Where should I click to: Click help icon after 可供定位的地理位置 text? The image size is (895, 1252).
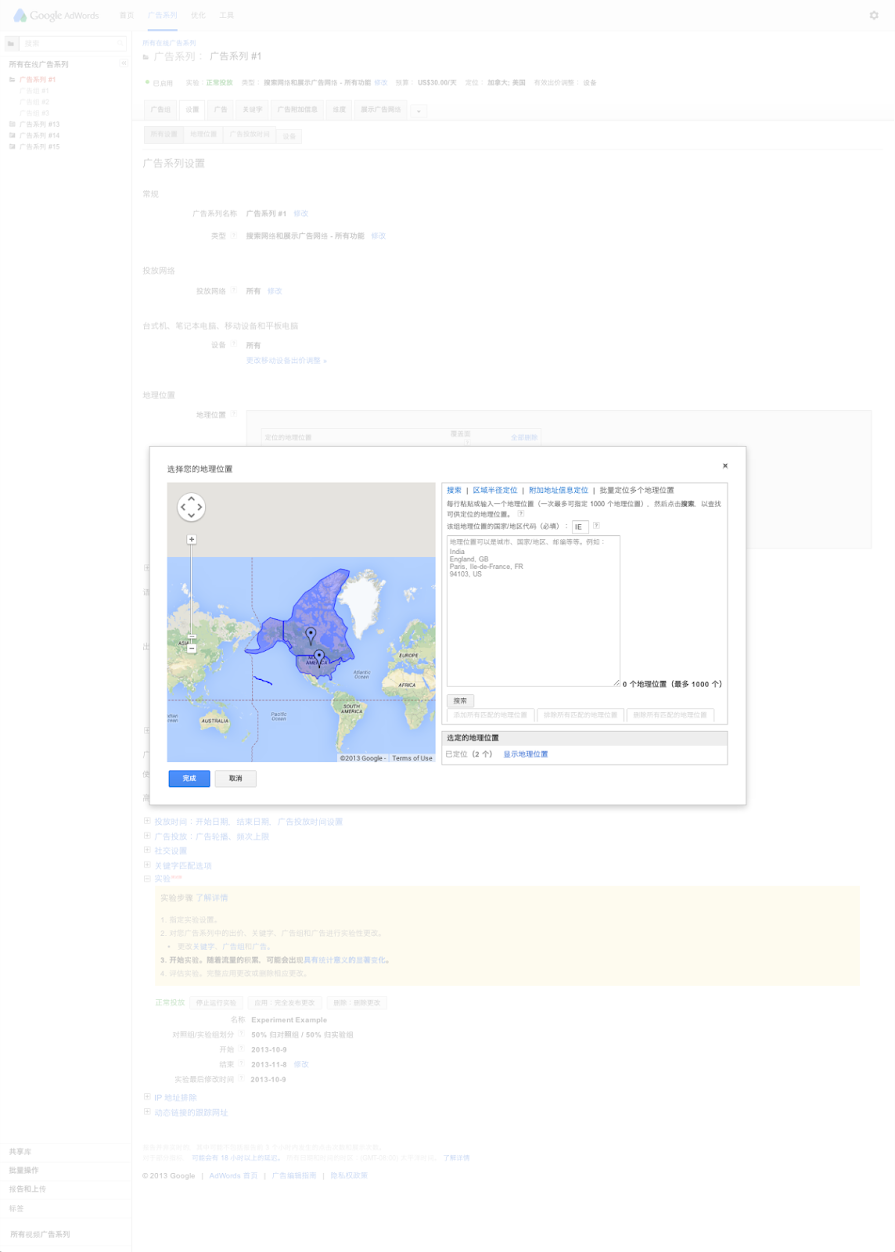tap(521, 514)
